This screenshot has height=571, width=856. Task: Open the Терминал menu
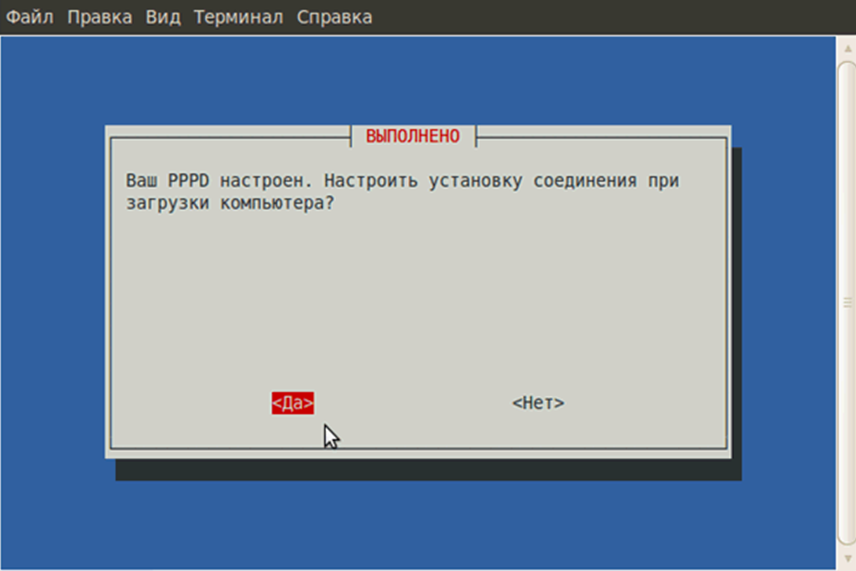(239, 17)
